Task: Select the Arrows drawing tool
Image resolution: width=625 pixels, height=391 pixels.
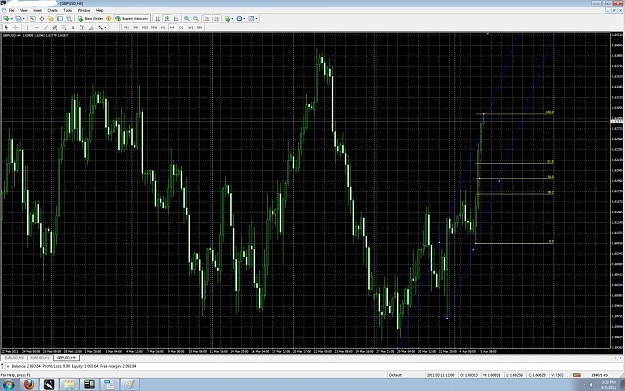Action: coord(100,28)
